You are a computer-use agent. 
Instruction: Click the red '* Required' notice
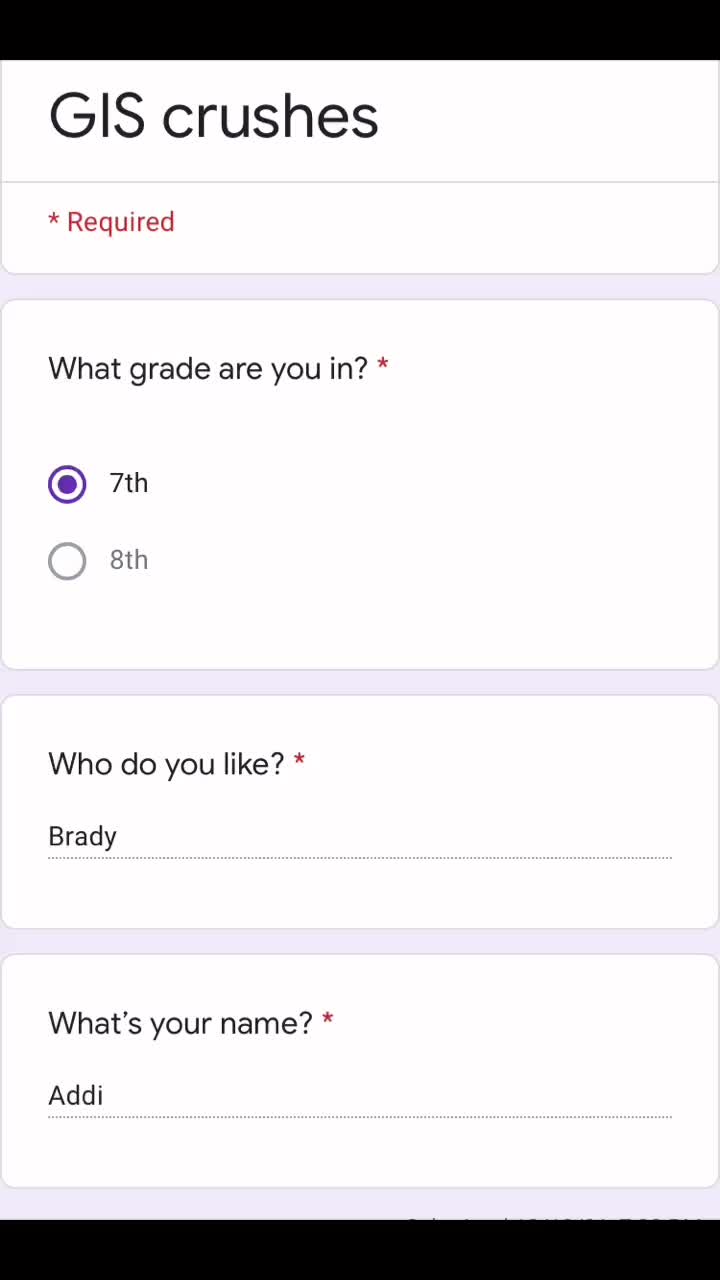pyautogui.click(x=111, y=221)
